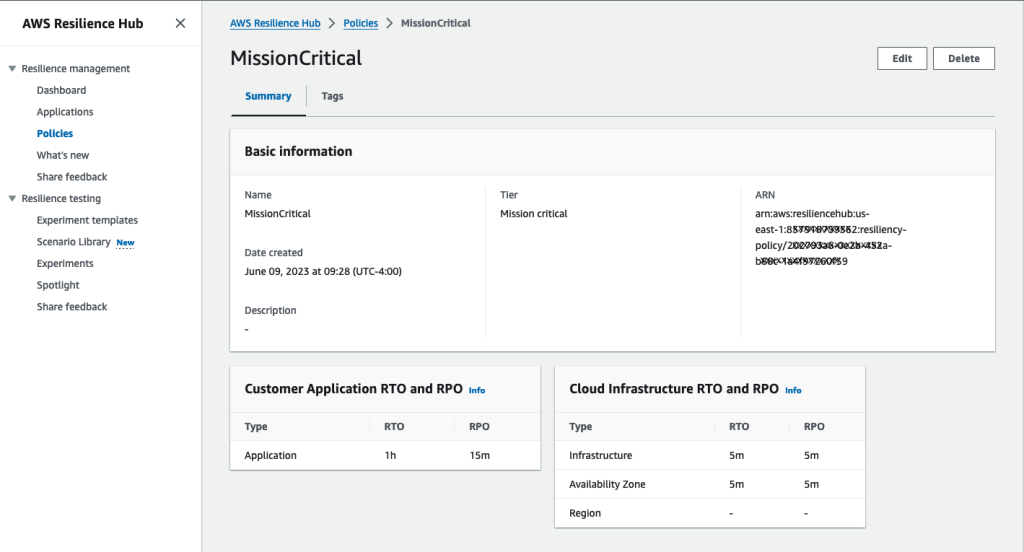Click MissionCritical breadcrumb text

[436, 23]
